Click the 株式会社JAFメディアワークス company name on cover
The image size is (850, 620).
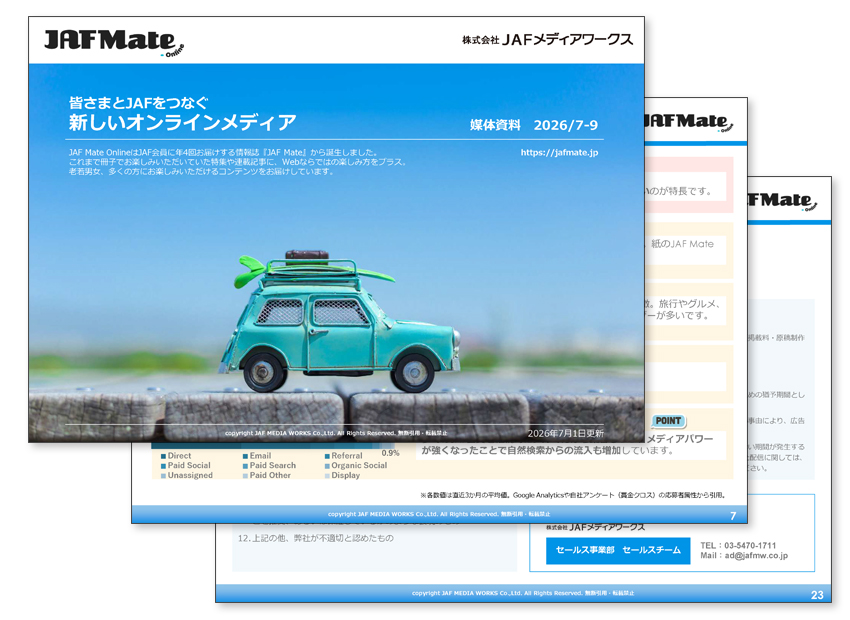point(548,40)
